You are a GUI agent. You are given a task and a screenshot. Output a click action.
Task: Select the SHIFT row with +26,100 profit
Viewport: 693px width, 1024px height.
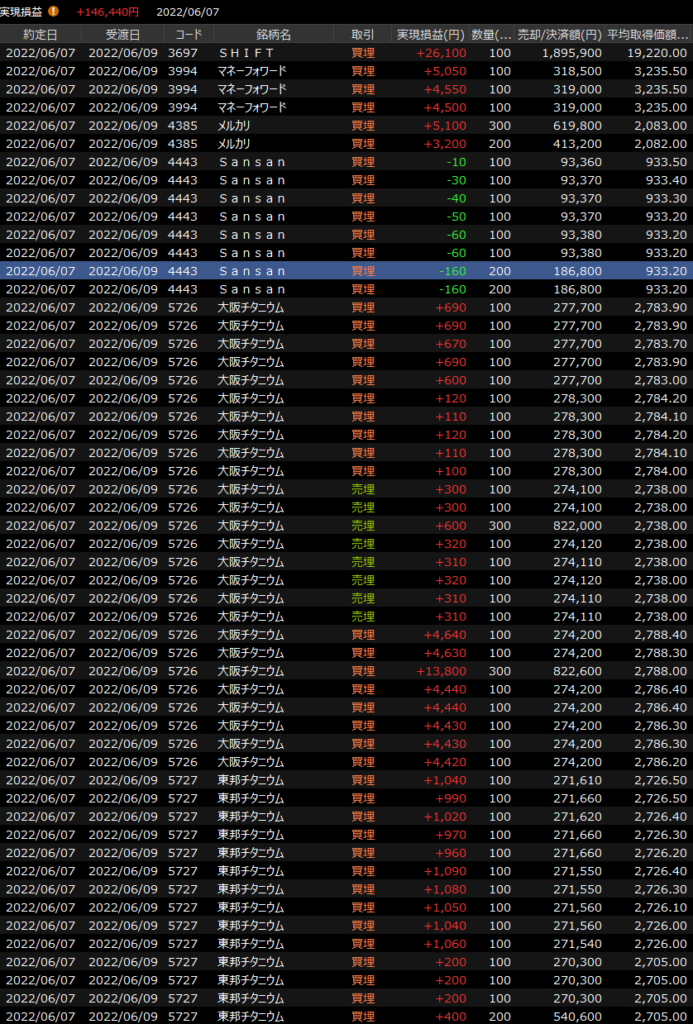[346, 53]
